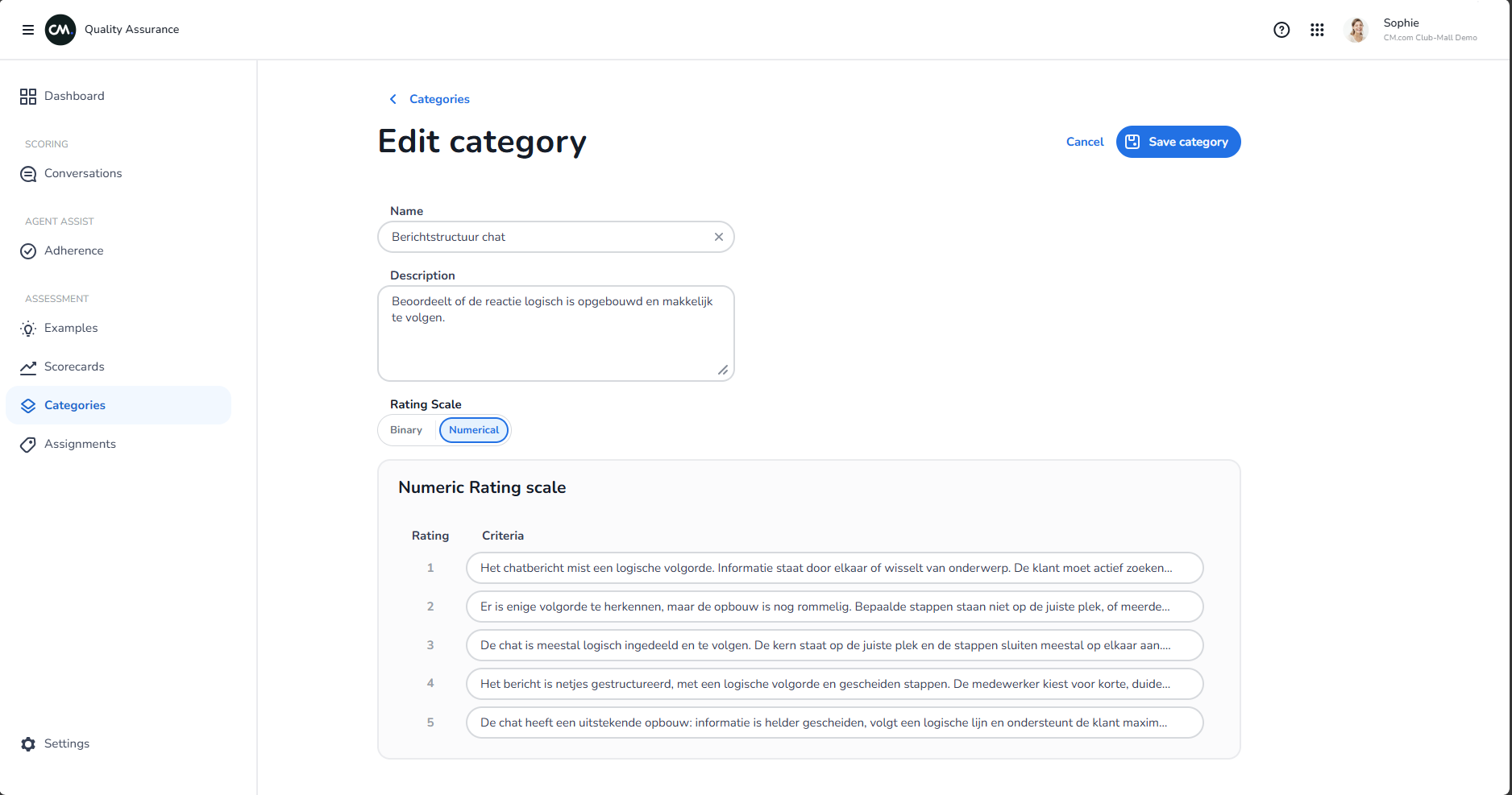This screenshot has height=795, width=1512.
Task: Select the Numerical rating scale
Action: tap(474, 430)
